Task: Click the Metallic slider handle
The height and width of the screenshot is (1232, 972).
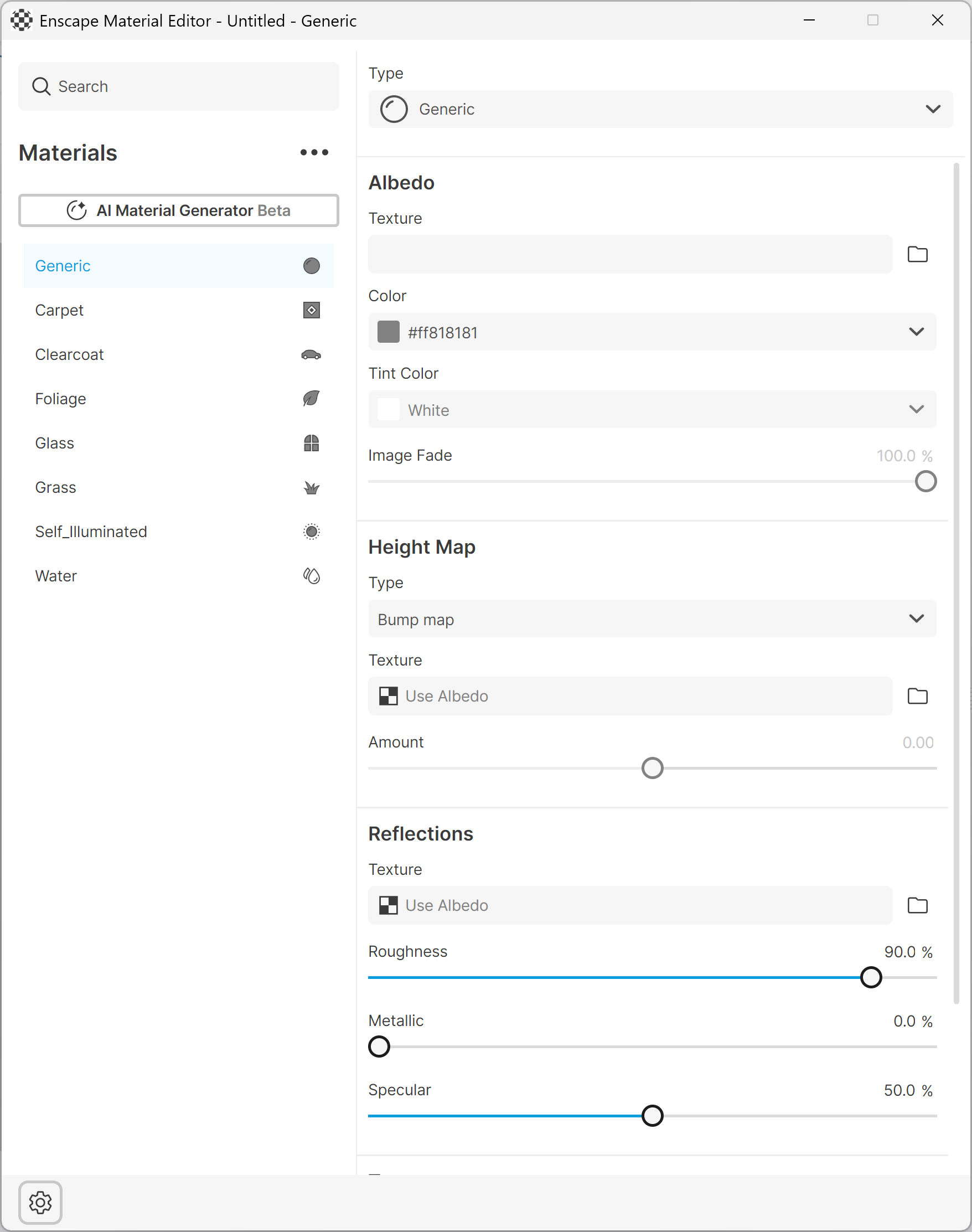Action: pos(379,1047)
